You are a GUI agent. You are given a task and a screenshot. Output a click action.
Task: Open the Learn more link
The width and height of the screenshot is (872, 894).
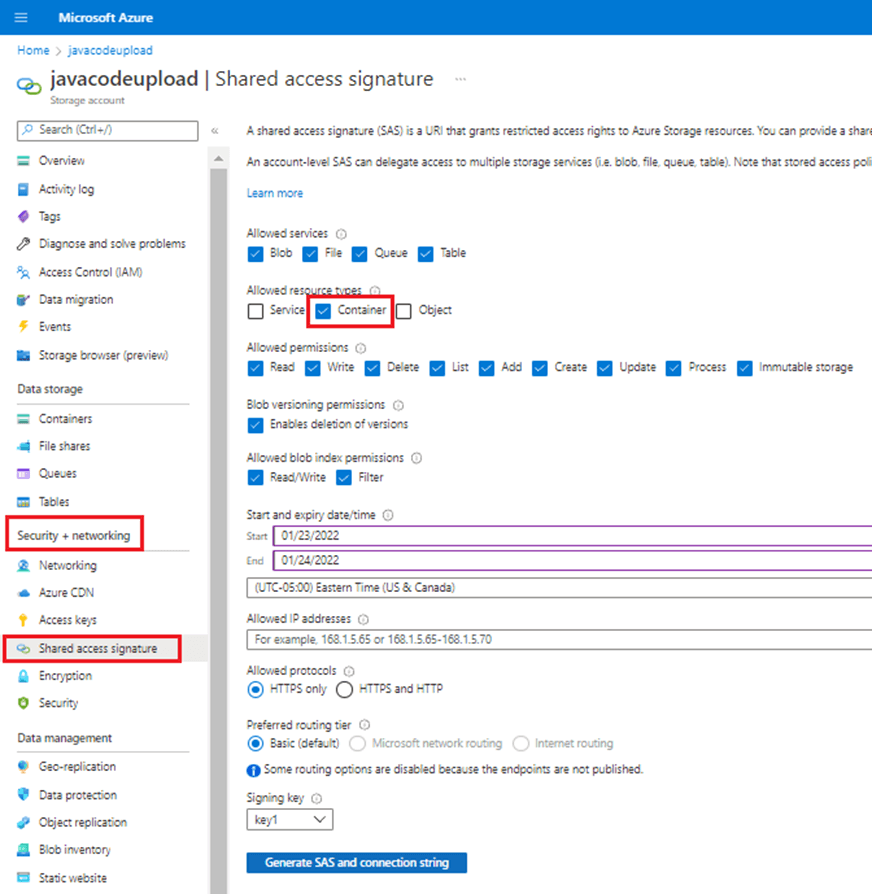tap(275, 193)
